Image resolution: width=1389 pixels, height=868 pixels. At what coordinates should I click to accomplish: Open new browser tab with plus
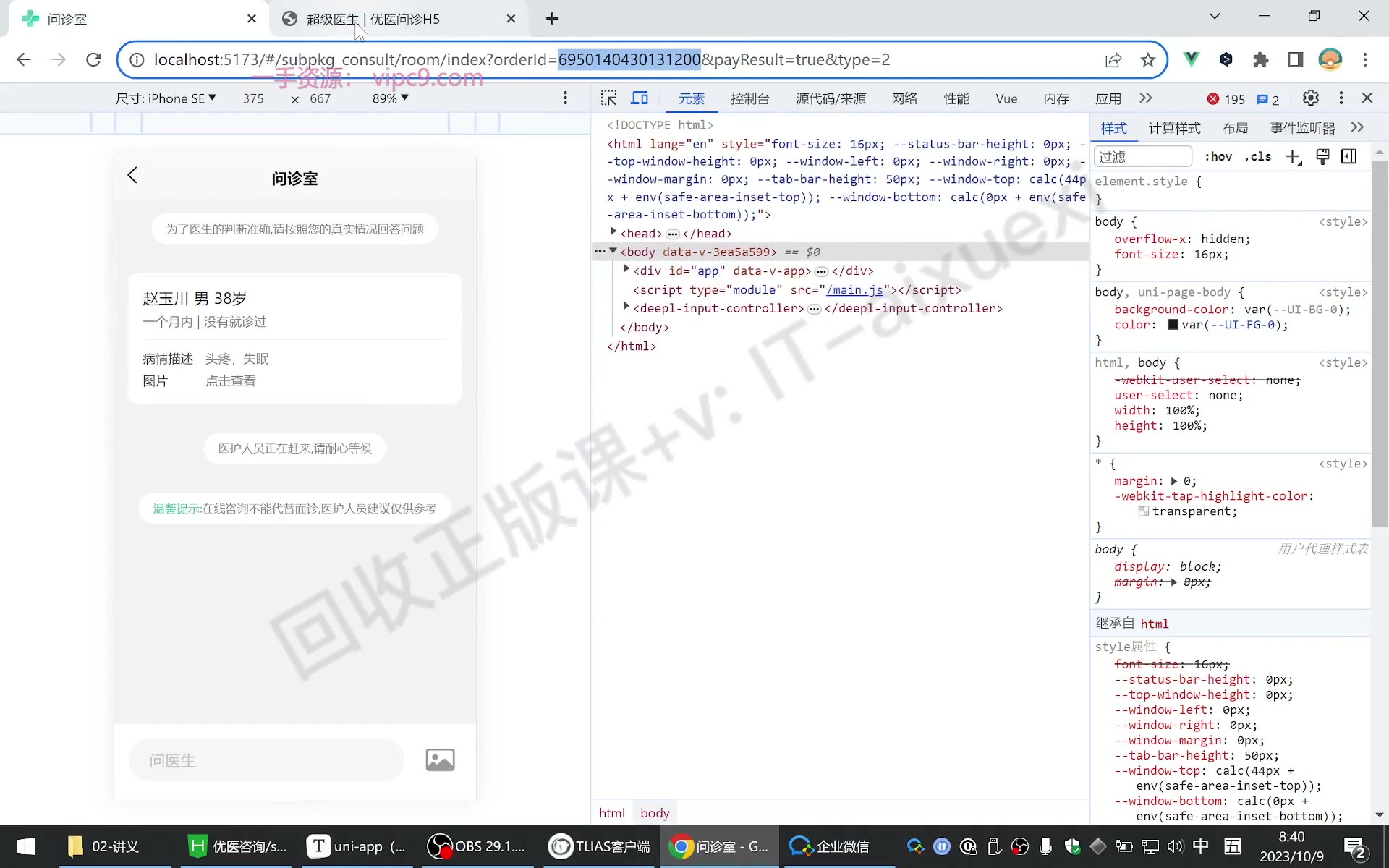(552, 19)
